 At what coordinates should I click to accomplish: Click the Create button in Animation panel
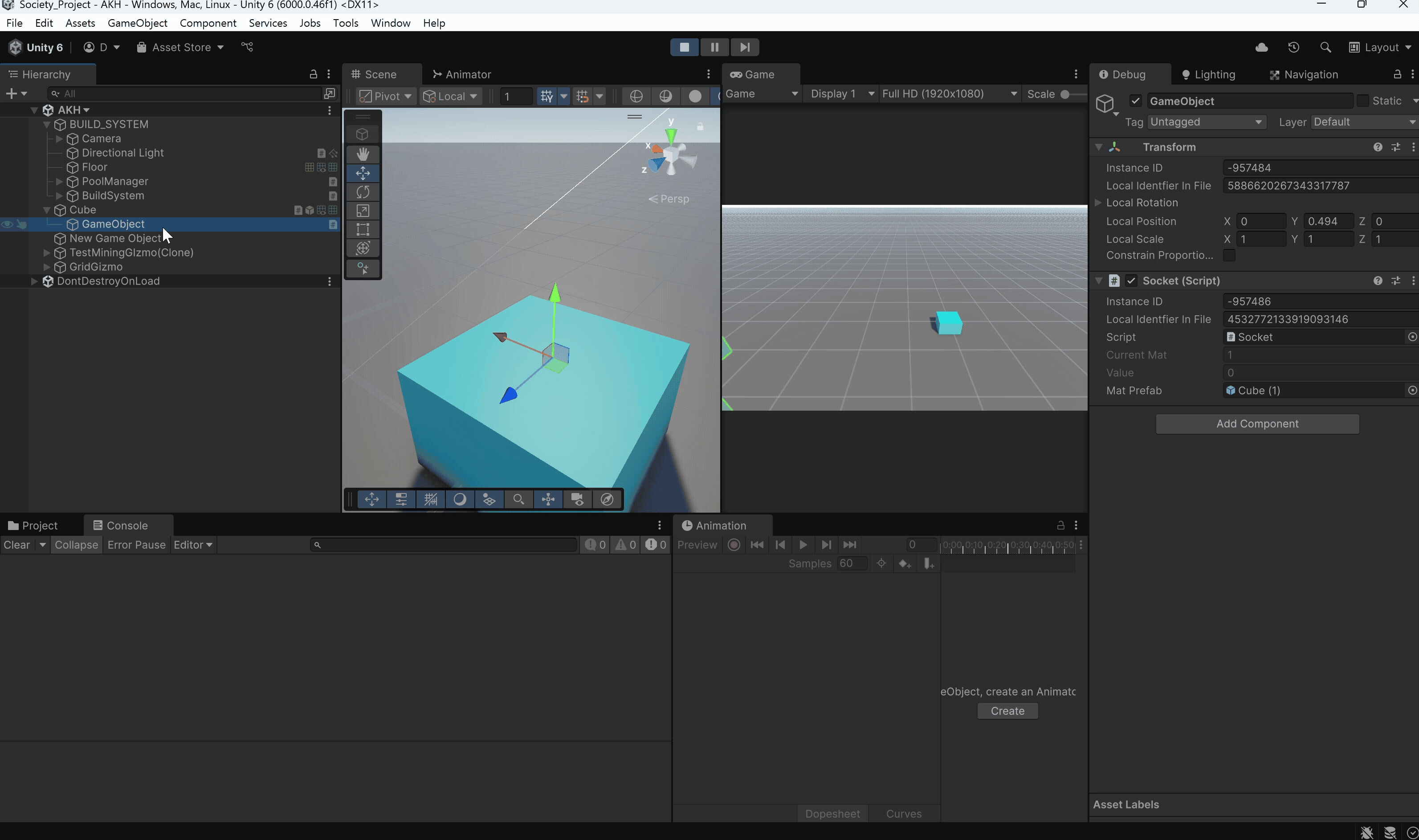(1007, 711)
